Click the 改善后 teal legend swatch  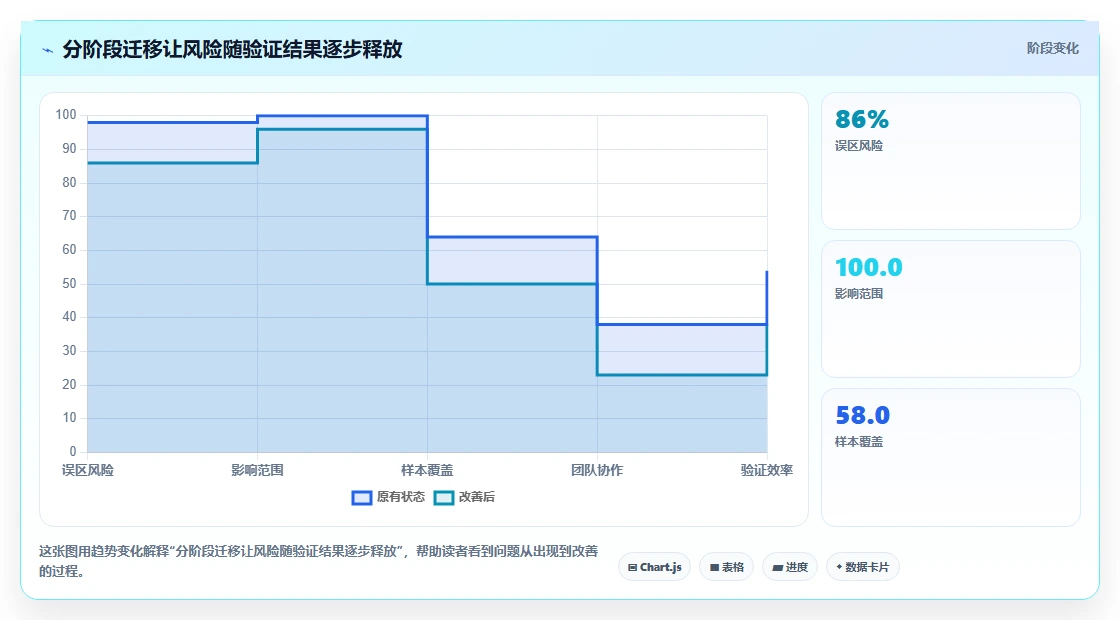point(444,498)
